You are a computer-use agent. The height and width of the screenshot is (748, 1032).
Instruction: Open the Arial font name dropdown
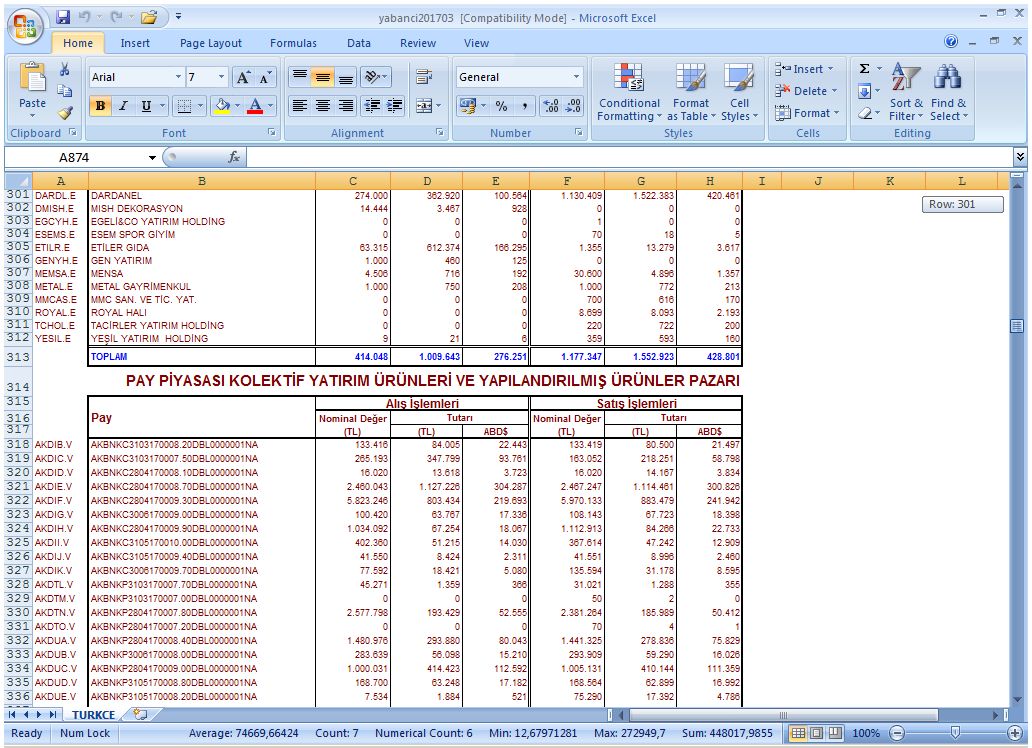click(x=178, y=77)
